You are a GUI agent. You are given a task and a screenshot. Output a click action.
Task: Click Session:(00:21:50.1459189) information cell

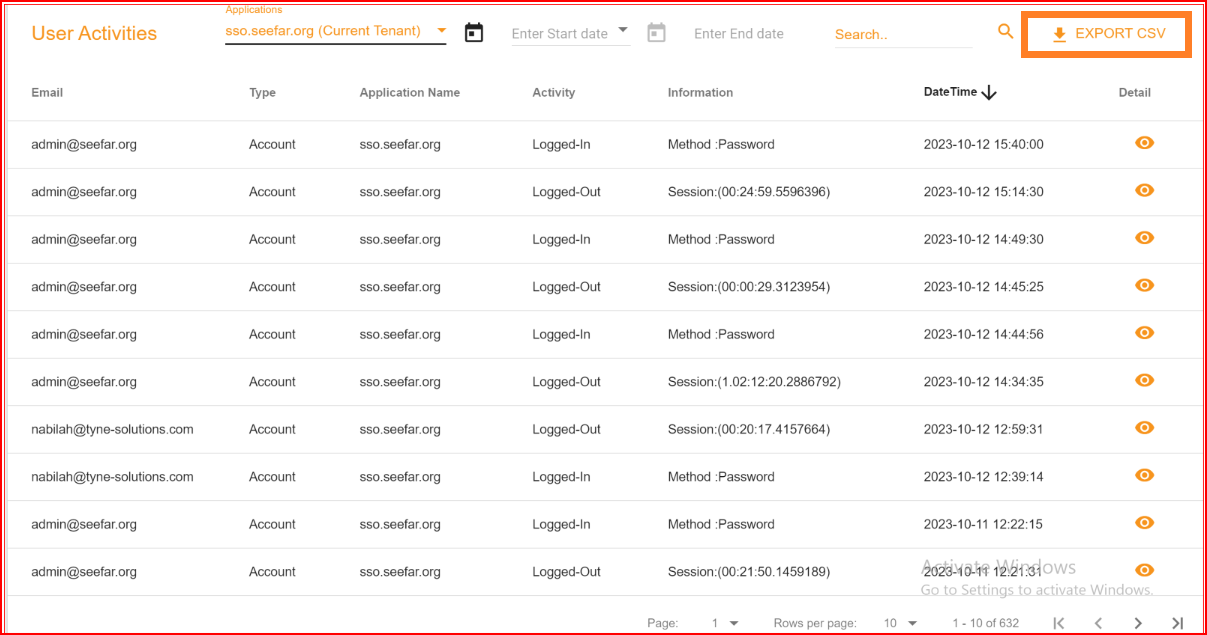pyautogui.click(x=749, y=572)
